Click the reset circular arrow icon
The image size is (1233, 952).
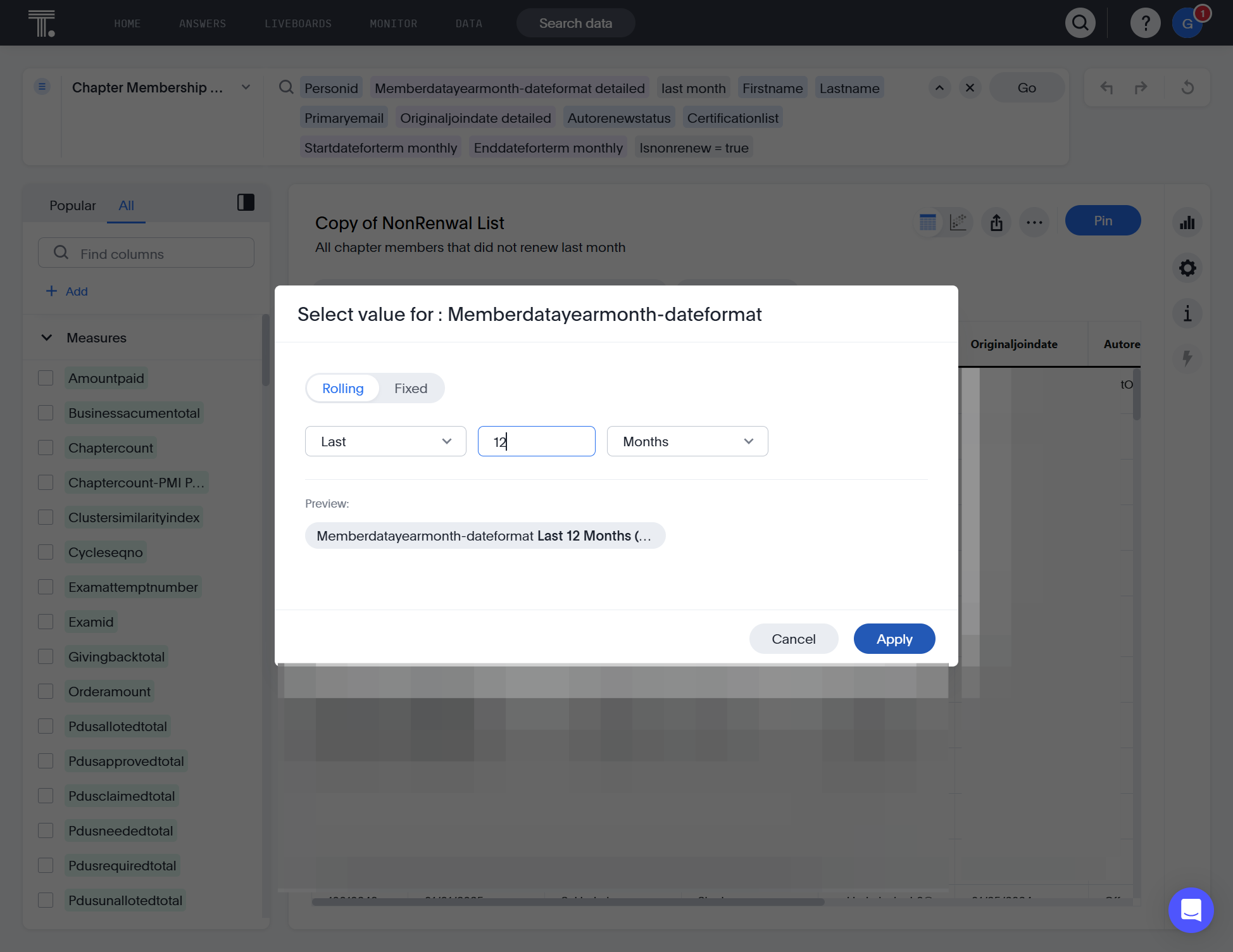(1187, 87)
